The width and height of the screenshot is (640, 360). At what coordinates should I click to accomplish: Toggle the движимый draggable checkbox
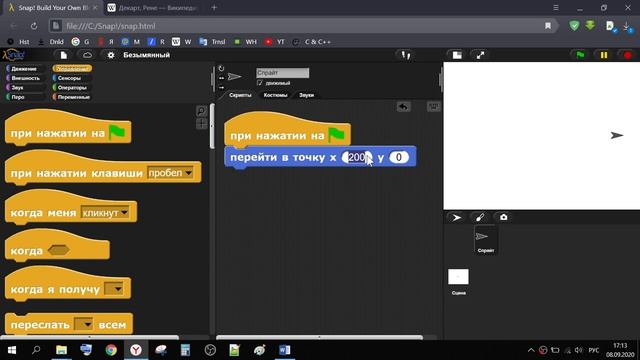click(260, 83)
